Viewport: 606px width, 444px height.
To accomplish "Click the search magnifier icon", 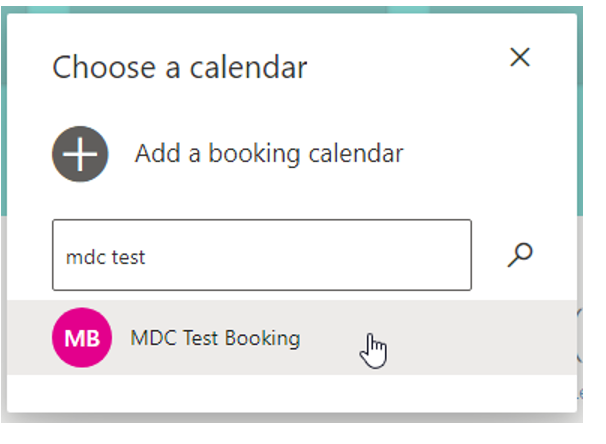I will click(x=520, y=255).
